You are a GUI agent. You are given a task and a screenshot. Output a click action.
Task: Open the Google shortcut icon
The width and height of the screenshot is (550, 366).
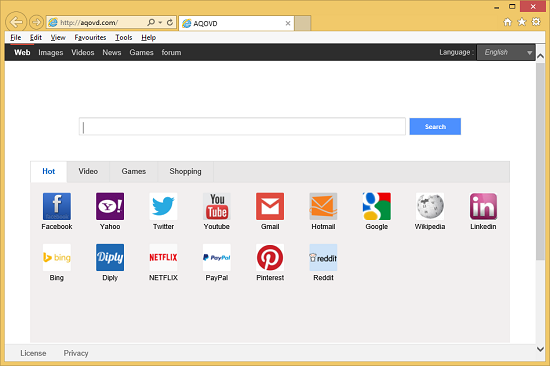tap(377, 206)
